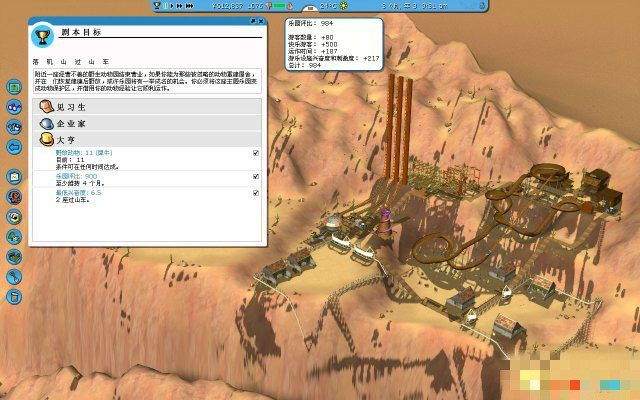Click the top bar pull-down handle
Screen dimensions: 640x400
[x=310, y=8]
